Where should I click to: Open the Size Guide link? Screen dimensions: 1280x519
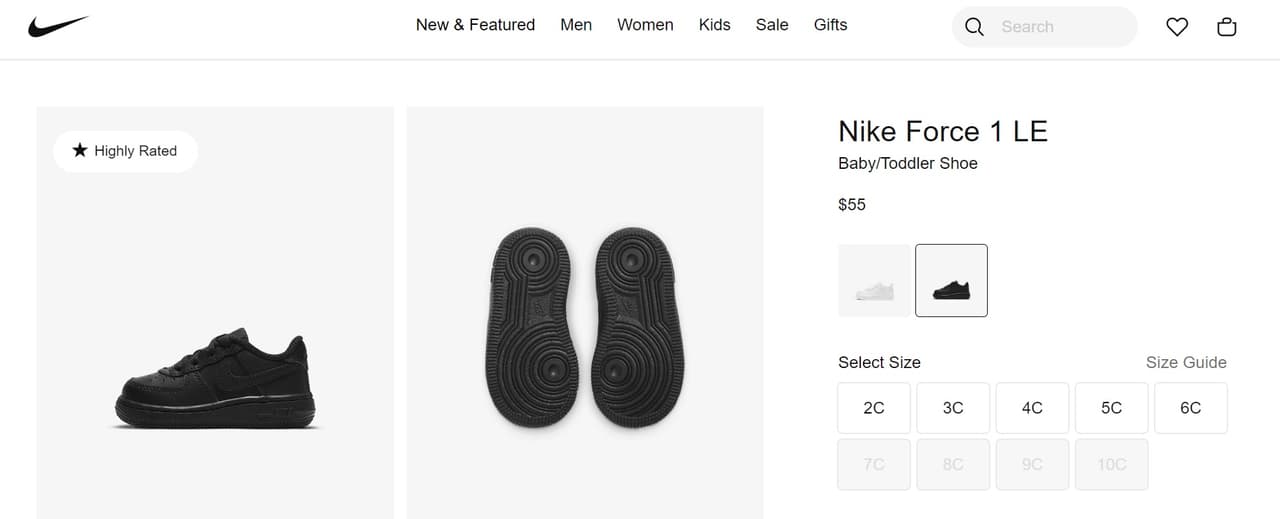pyautogui.click(x=1186, y=362)
